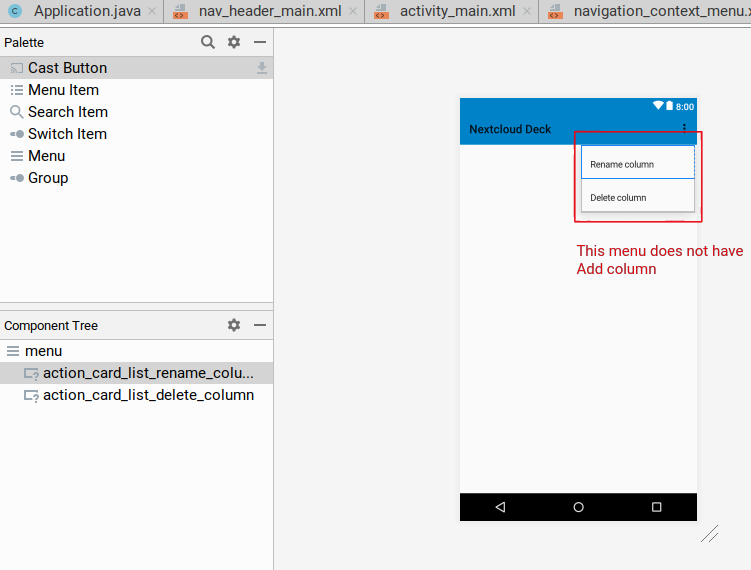Select Search Item in the palette

pyautogui.click(x=137, y=112)
